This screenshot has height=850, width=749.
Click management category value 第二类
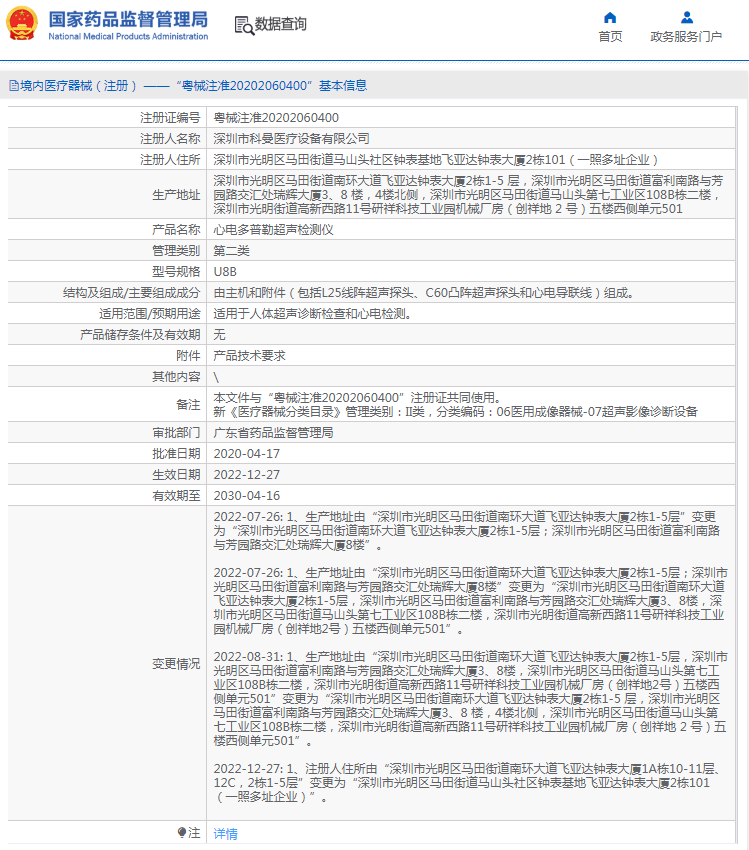click(x=231, y=251)
